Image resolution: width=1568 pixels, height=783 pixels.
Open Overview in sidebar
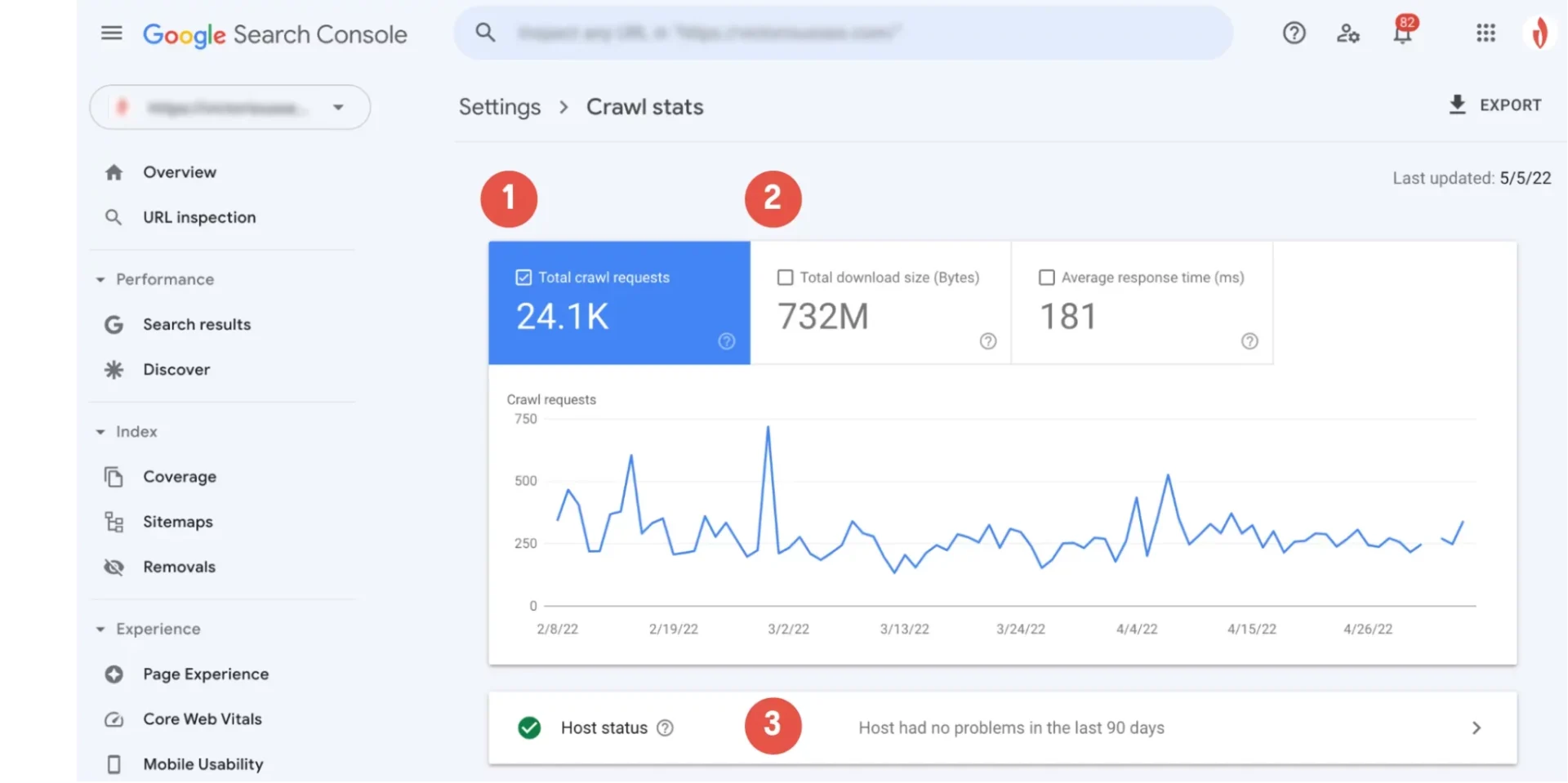(180, 172)
